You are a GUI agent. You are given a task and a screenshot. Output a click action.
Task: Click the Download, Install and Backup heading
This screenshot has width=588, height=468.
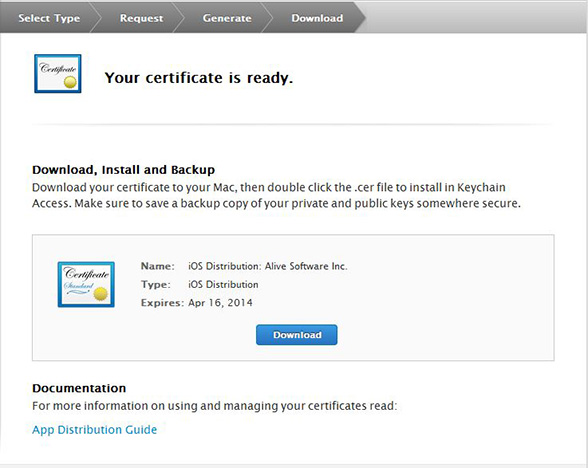click(x=123, y=170)
